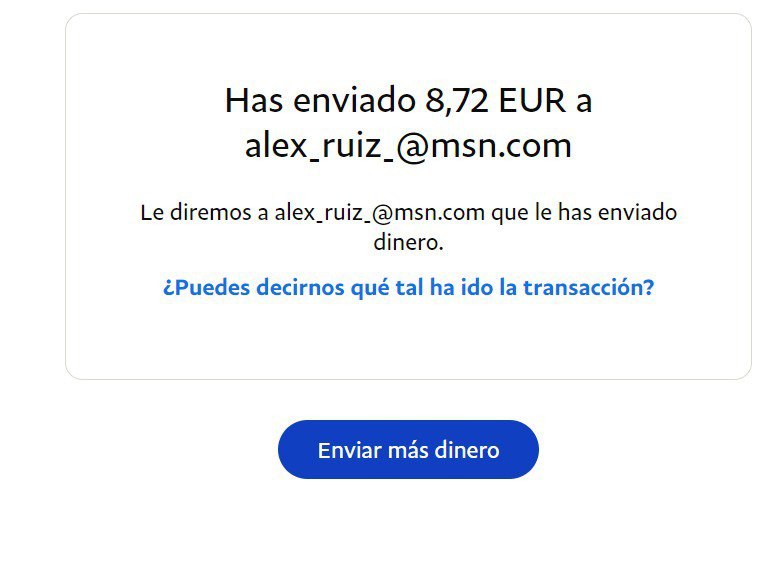Screen dimensions: 762x571
Task: Click the alex_ruiz_@msn.com email in the heading
Action: [x=408, y=145]
